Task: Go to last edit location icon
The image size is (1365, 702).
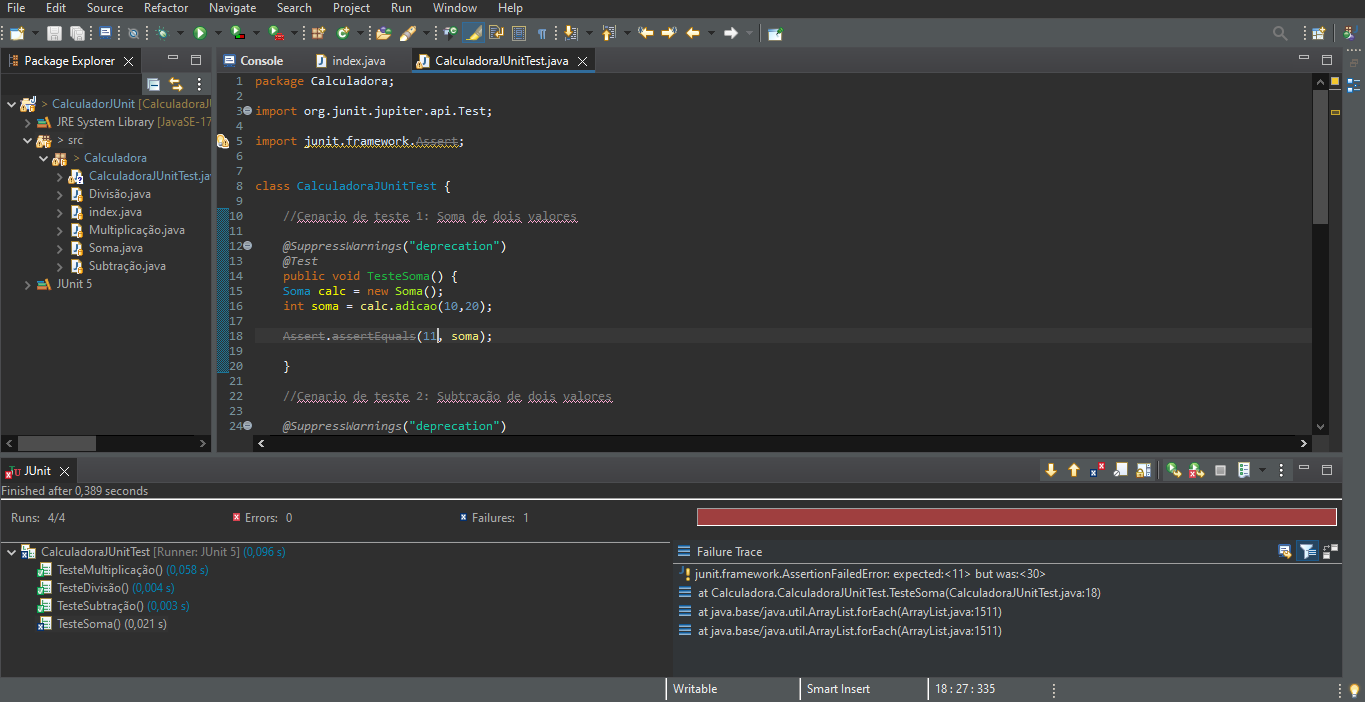Action: [645, 33]
